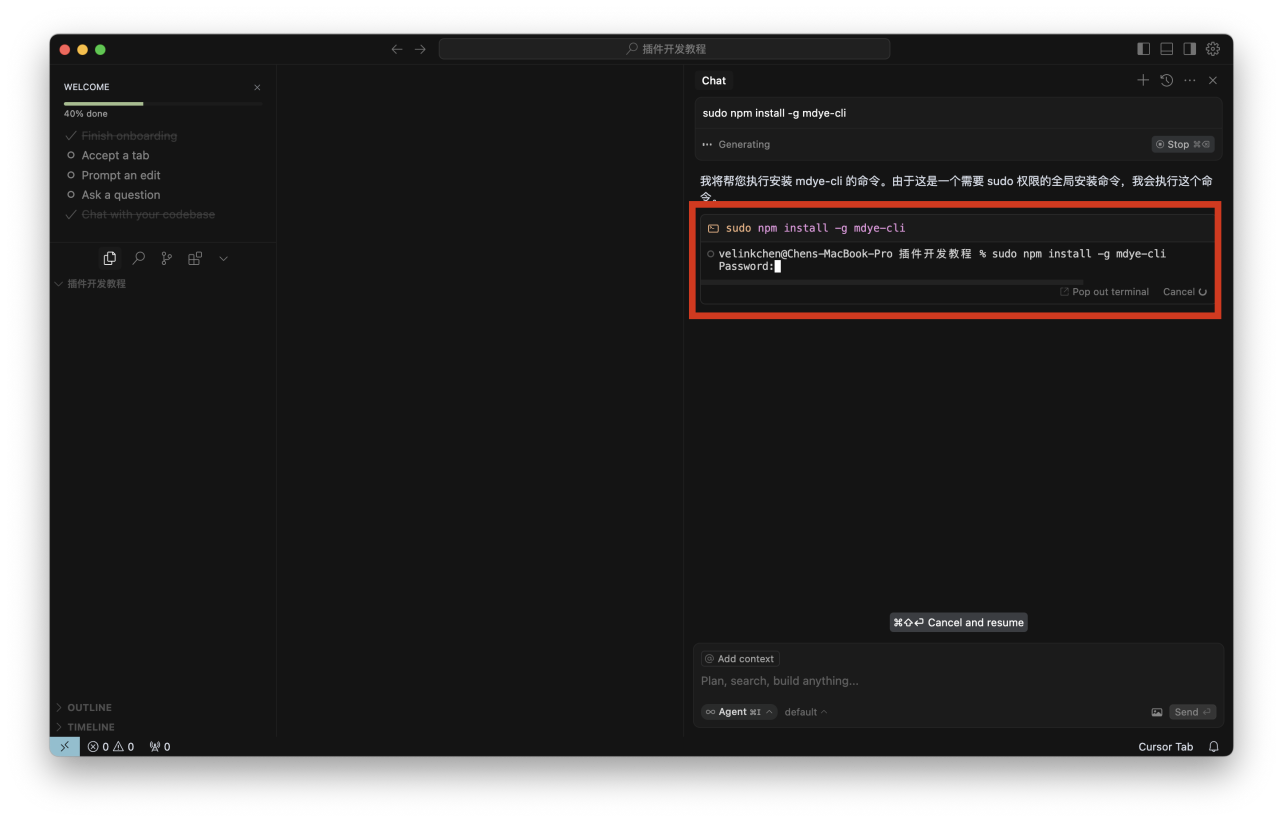This screenshot has height=822, width=1283.
Task: Toggle the primary sidebar layout icon
Action: tap(1144, 49)
